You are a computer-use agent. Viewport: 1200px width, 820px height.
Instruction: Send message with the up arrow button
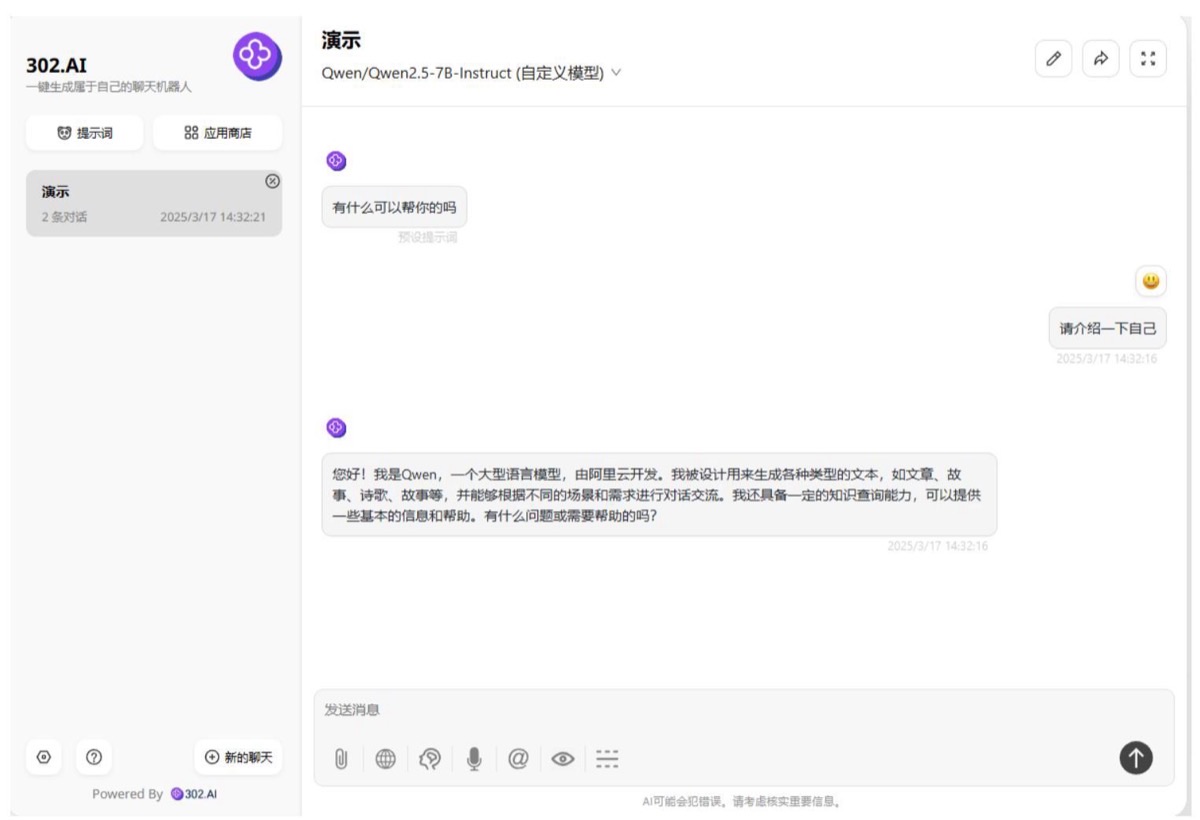[1135, 758]
